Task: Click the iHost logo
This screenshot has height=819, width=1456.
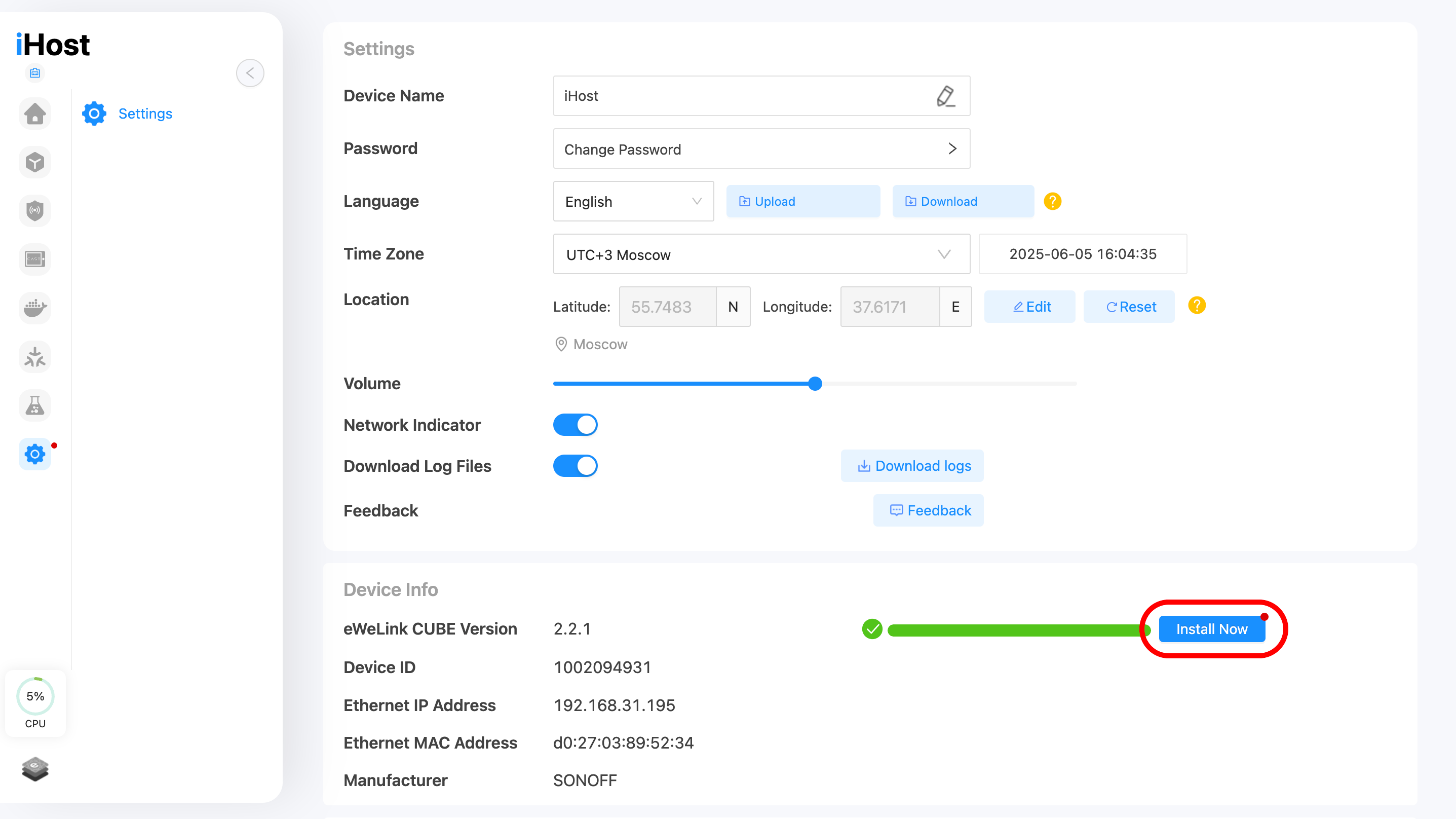Action: point(53,45)
